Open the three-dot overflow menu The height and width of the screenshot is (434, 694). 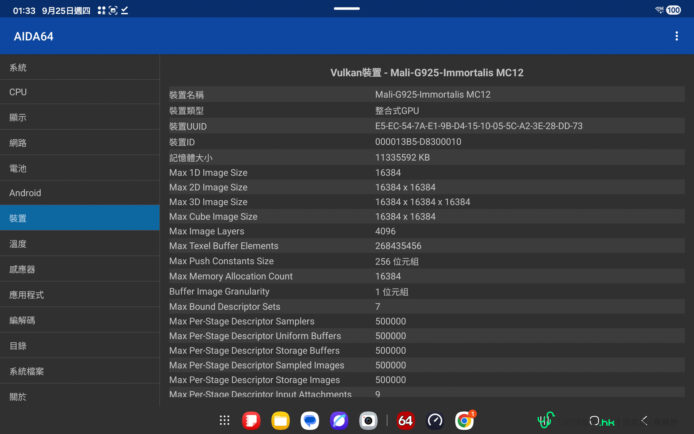676,36
